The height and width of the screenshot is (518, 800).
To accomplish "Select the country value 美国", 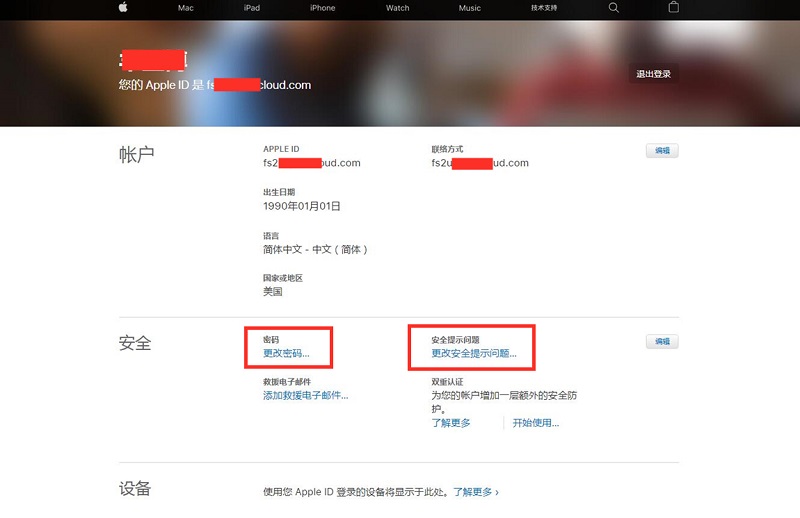I will coord(272,291).
